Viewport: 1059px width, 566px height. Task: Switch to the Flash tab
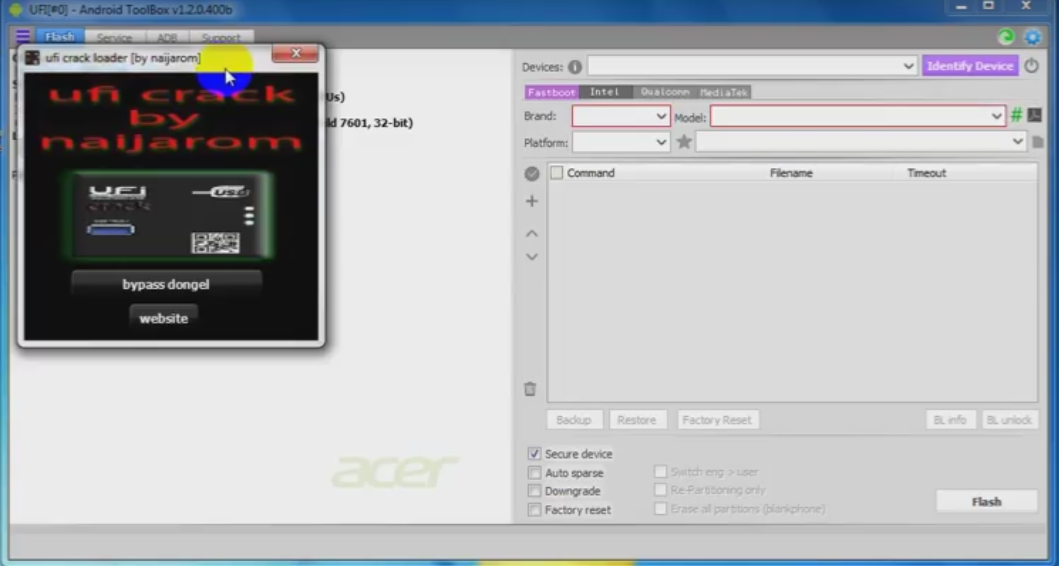[60, 36]
